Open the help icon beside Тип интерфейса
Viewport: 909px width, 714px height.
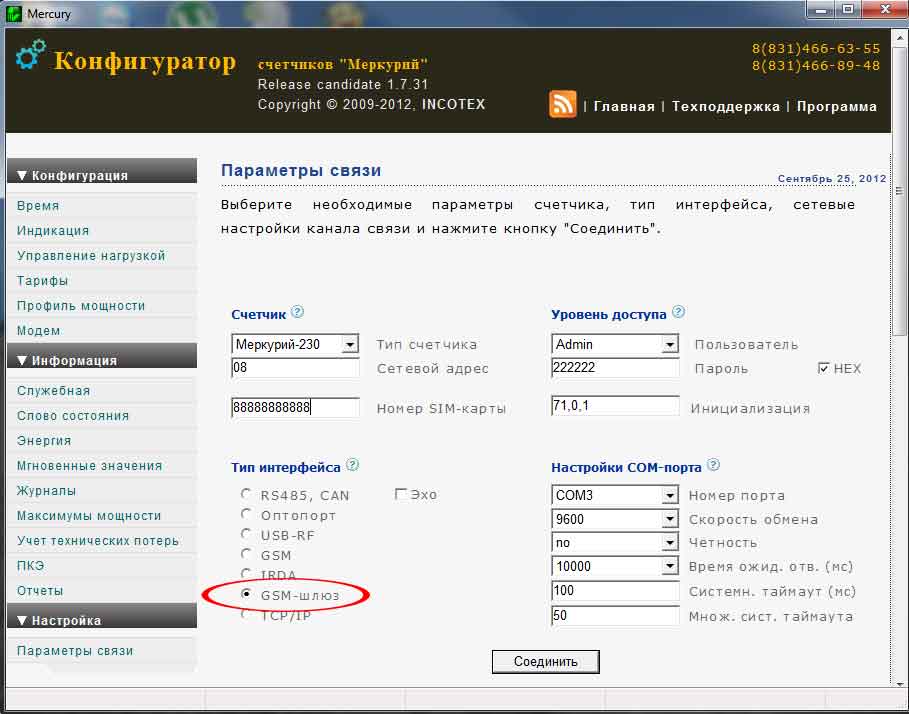click(350, 466)
